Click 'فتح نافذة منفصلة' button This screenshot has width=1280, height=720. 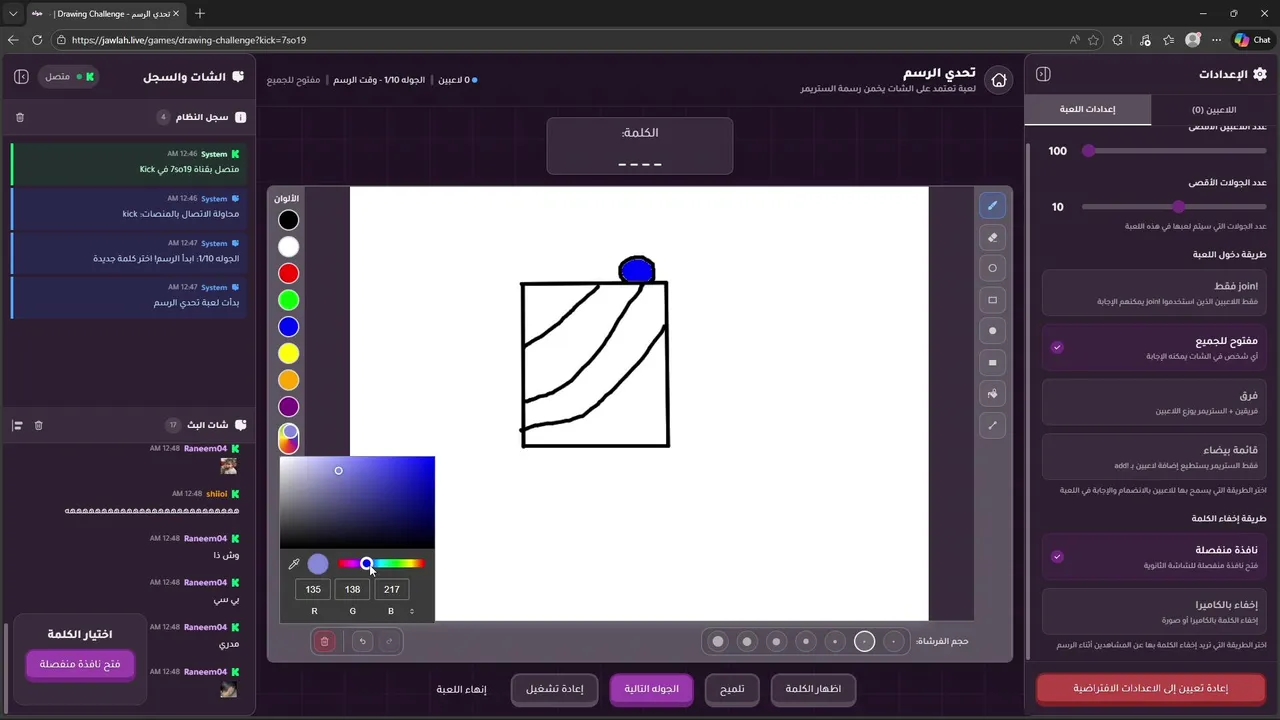[80, 664]
